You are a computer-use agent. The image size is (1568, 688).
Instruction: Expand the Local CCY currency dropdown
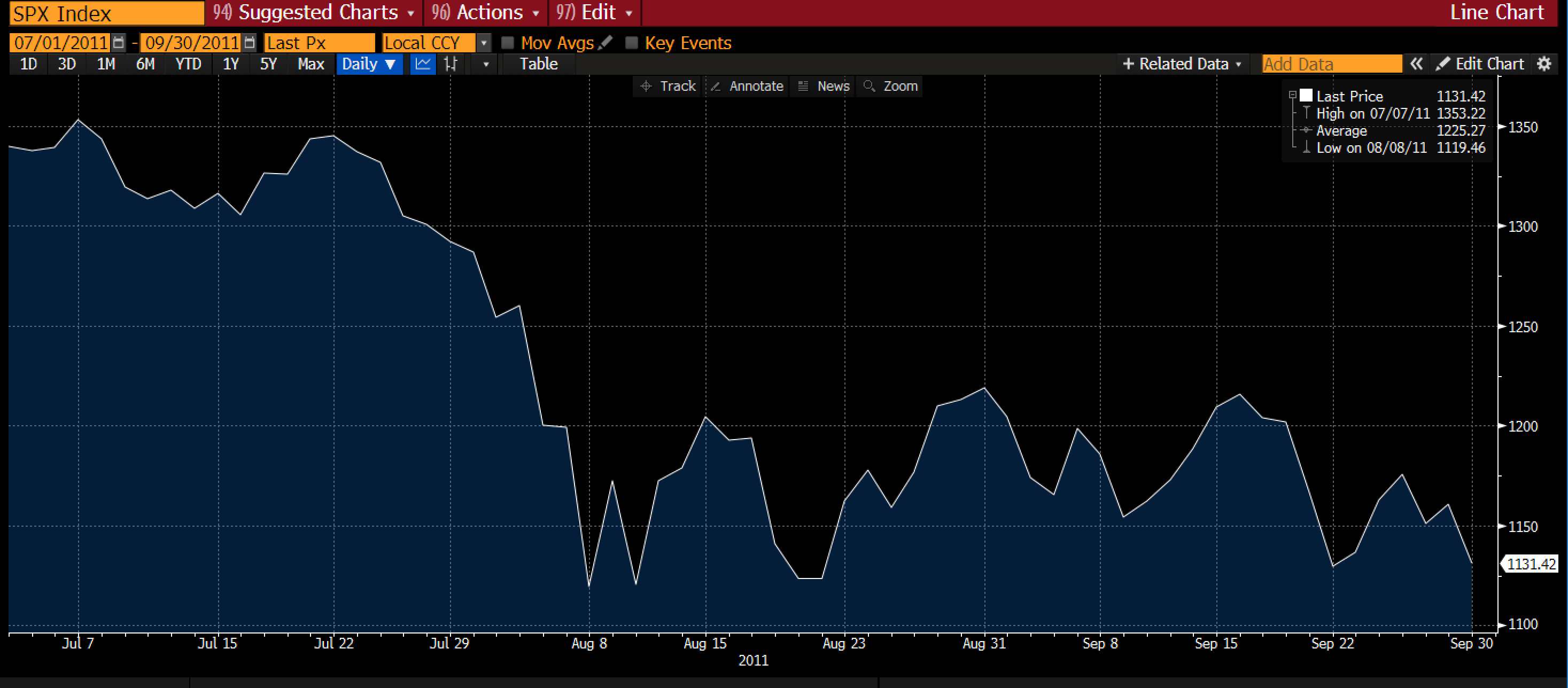tap(484, 43)
